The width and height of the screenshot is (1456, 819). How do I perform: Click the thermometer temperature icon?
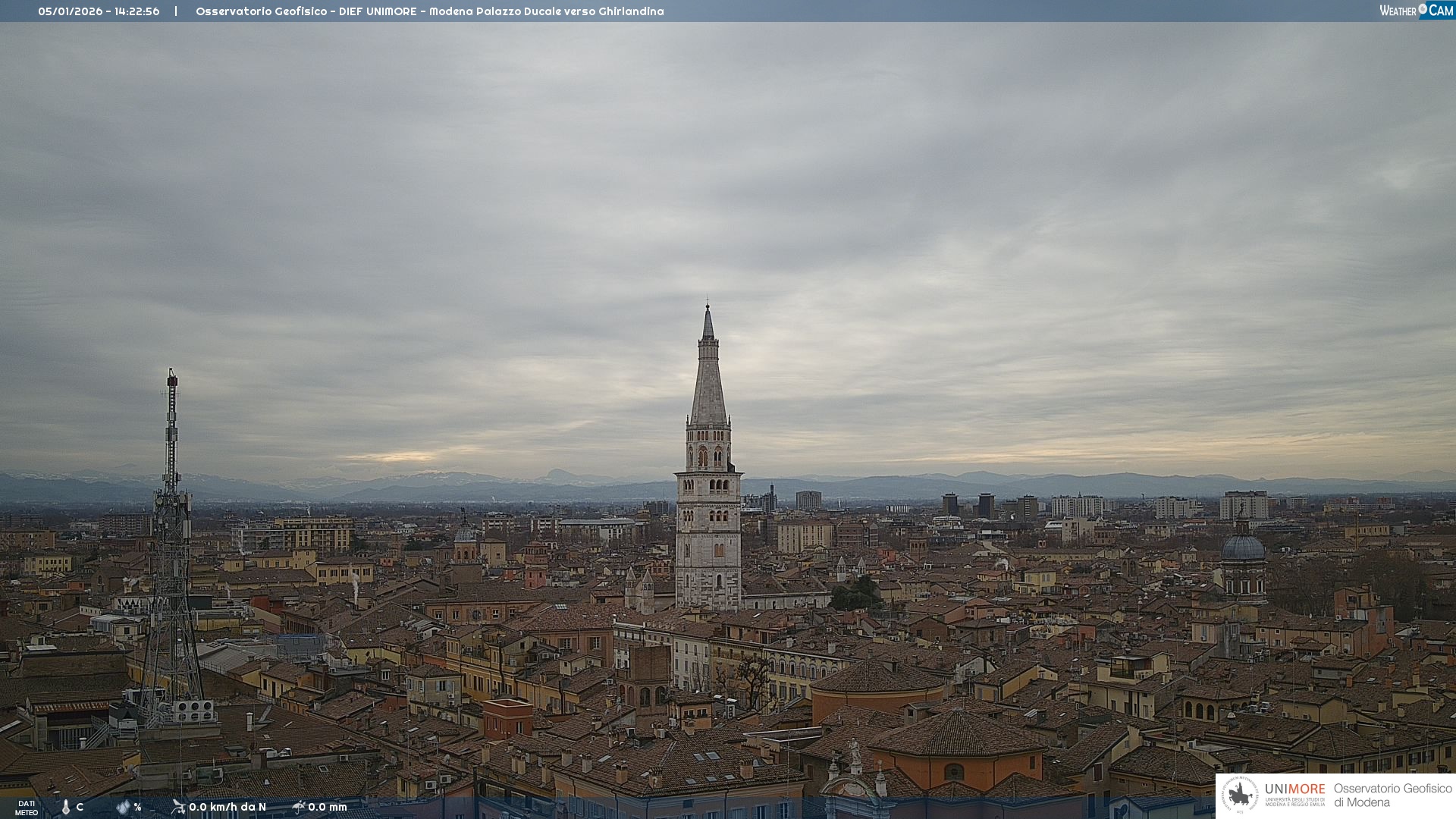point(66,807)
